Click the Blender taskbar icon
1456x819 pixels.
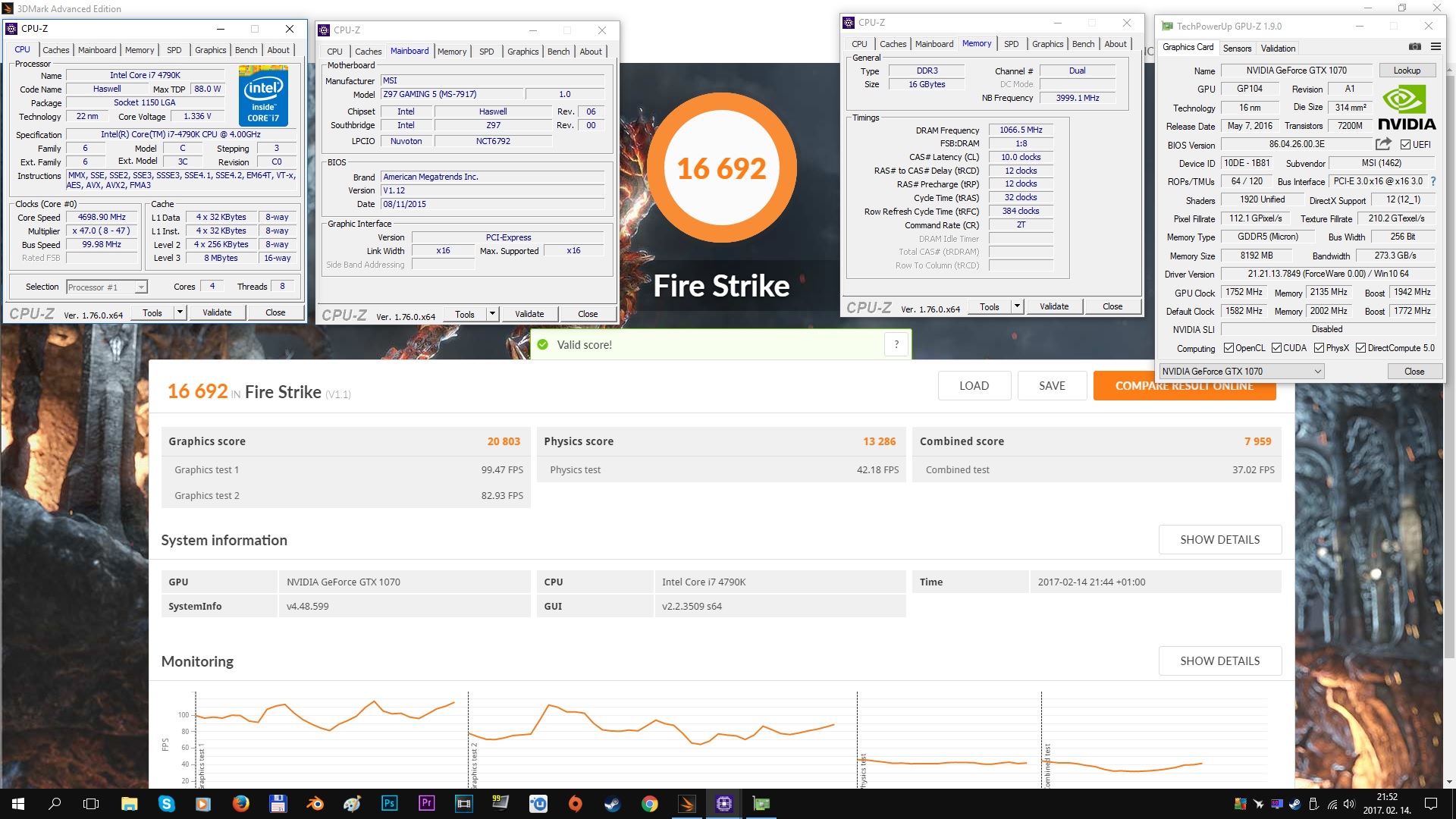coord(315,804)
